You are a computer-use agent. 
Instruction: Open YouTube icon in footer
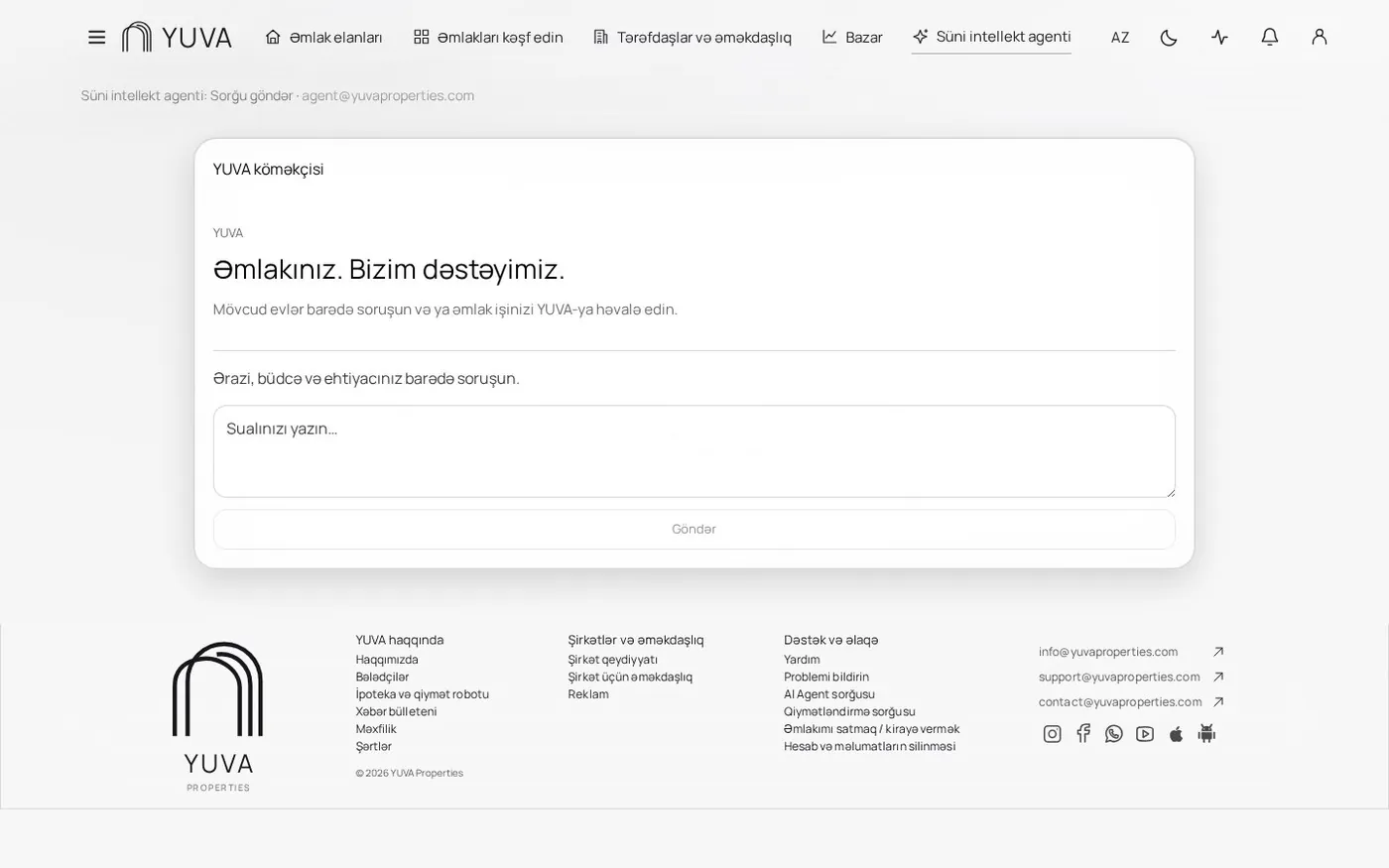(x=1145, y=734)
